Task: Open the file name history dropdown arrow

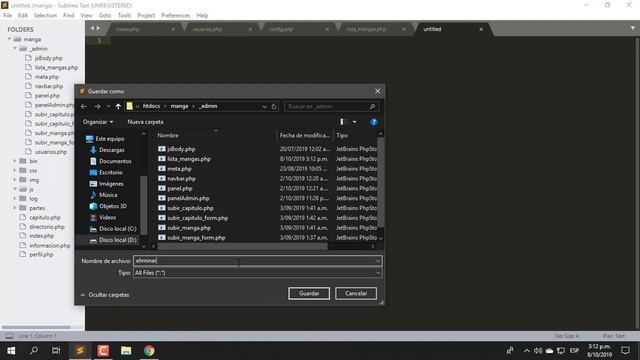Action: click(378, 260)
